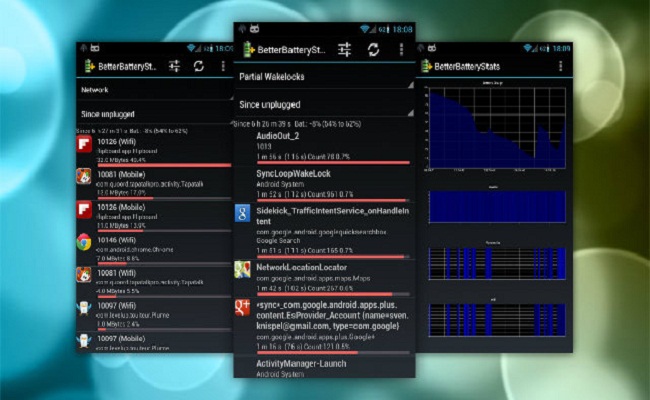Tap BetterBatteryStats title in right phone
Screen dimensions: 650x400
(467, 66)
